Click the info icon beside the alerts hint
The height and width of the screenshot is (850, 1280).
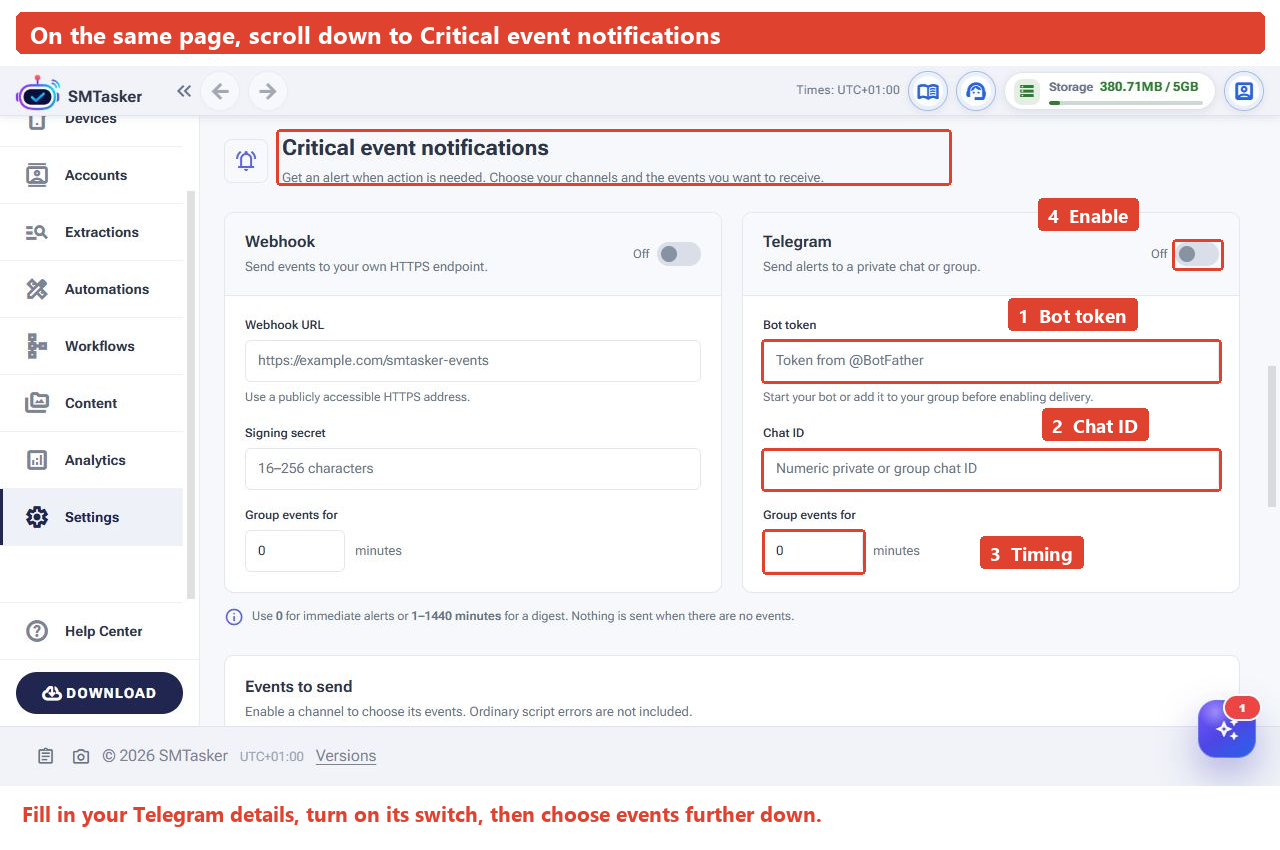(x=234, y=616)
